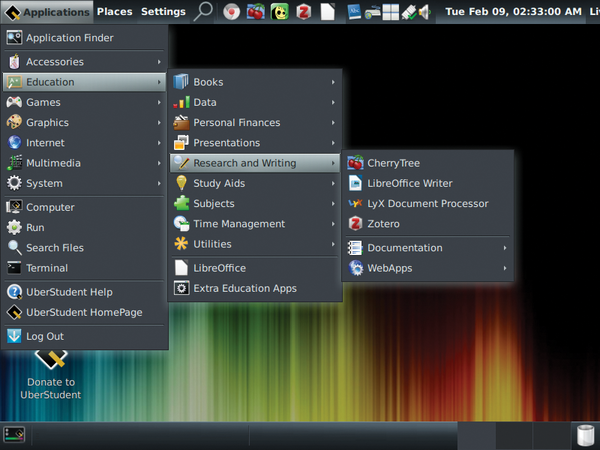Screen dimensions: 600x450
Task: Open the Places menu
Action: pyautogui.click(x=114, y=12)
